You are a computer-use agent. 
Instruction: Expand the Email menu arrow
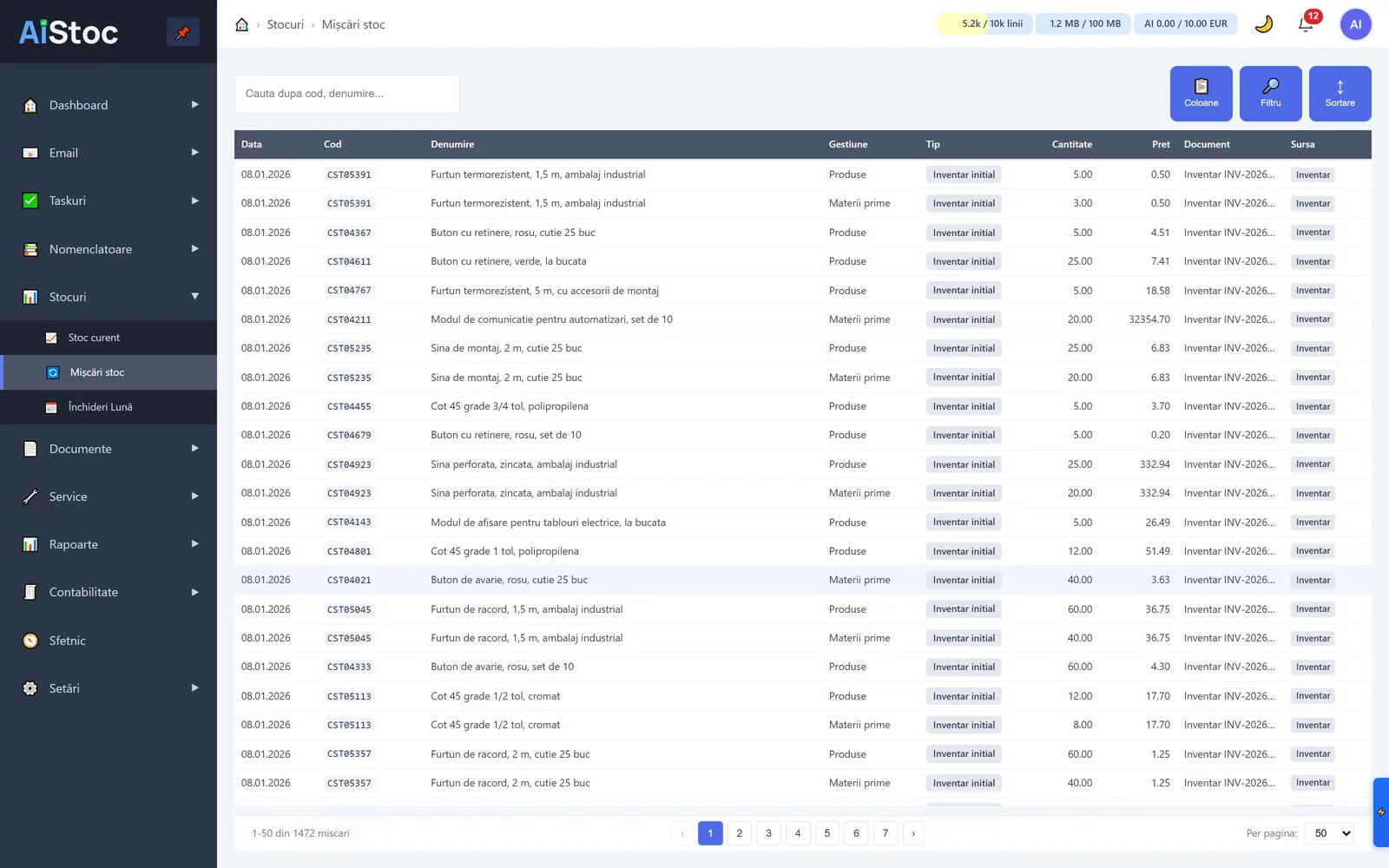coord(194,153)
